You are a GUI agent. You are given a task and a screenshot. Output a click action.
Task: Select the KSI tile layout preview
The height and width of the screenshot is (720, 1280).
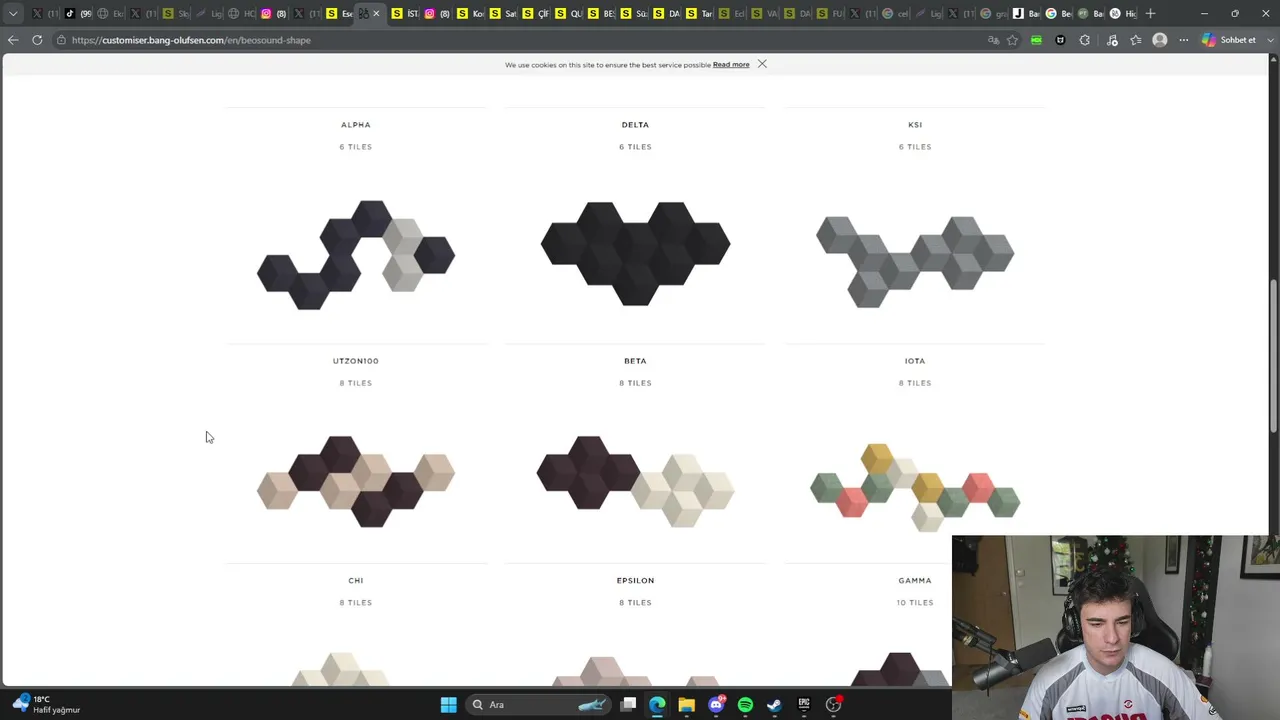[915, 260]
